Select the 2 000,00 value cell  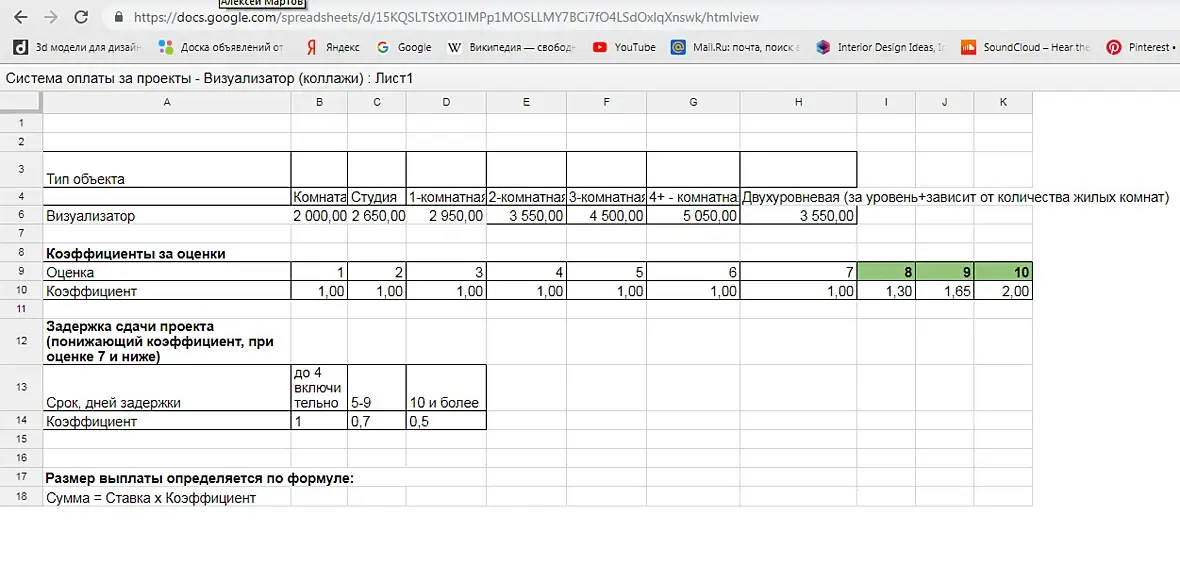(x=319, y=216)
